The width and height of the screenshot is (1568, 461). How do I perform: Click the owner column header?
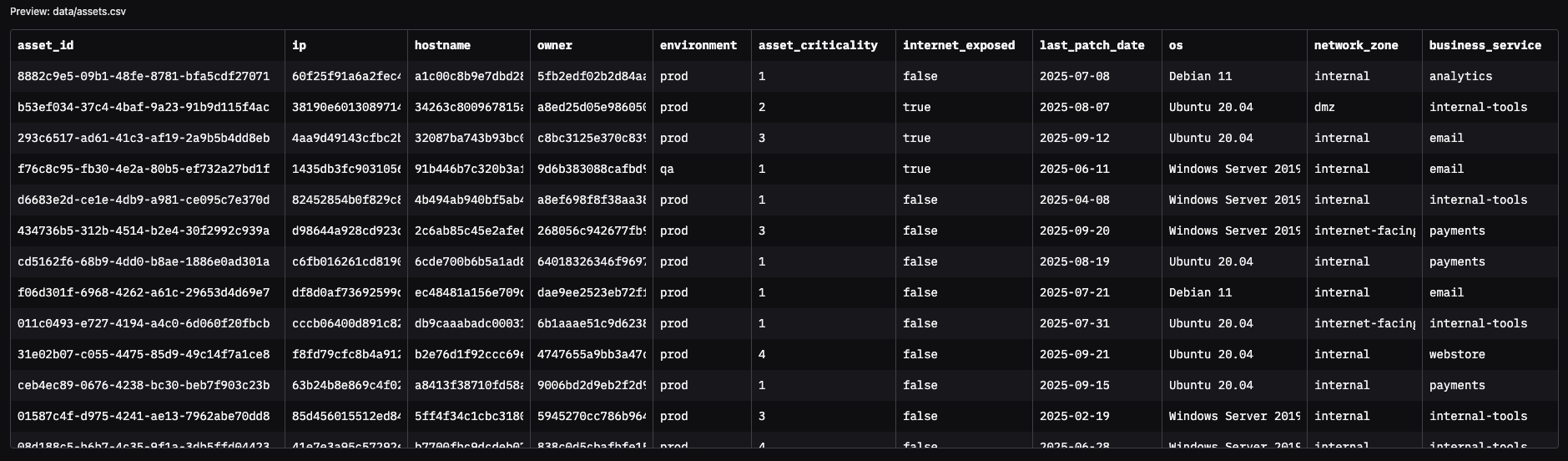[555, 46]
